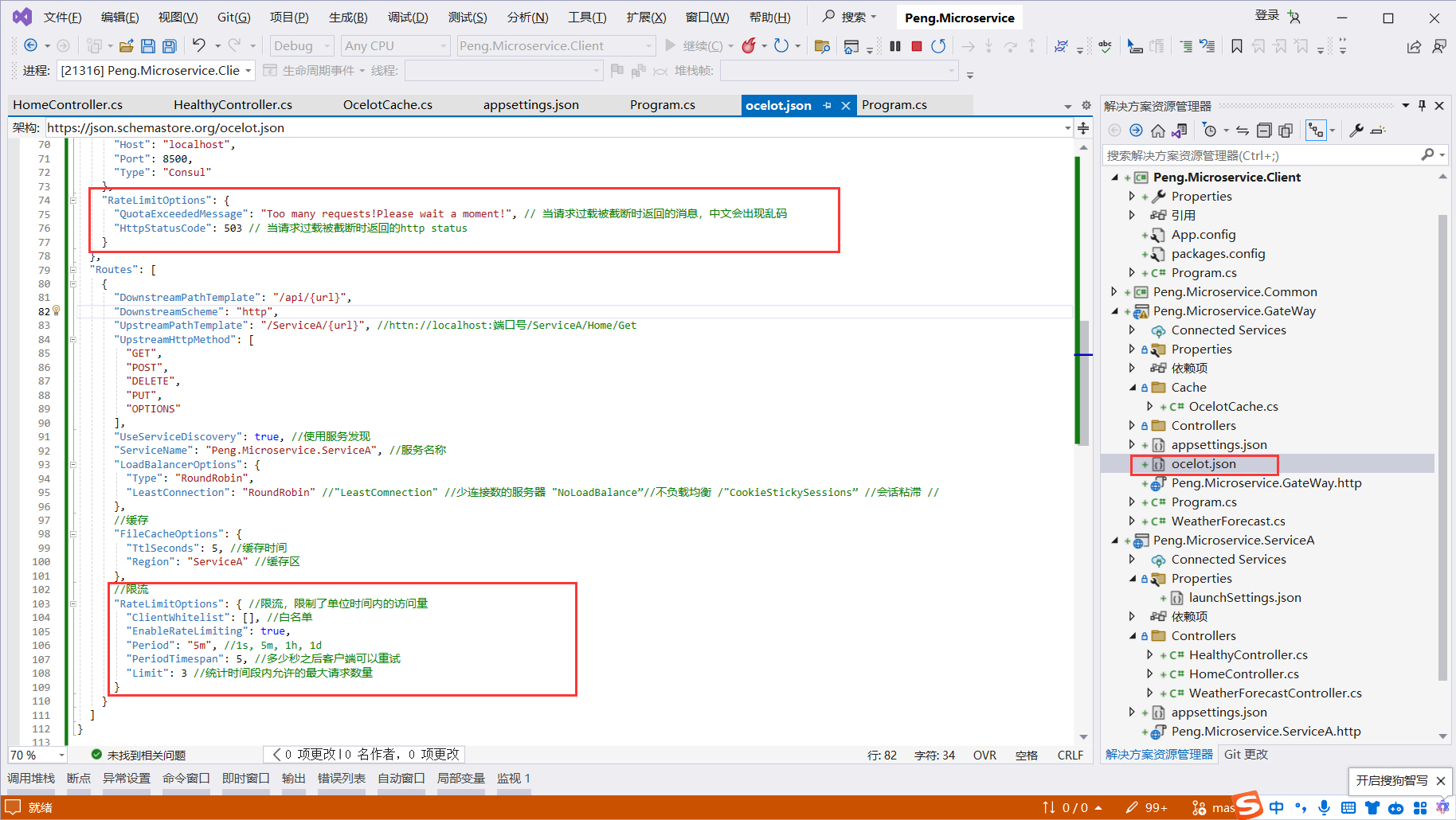The height and width of the screenshot is (820, 1456).
Task: Click the Navigate Backward icon
Action: coord(31,45)
